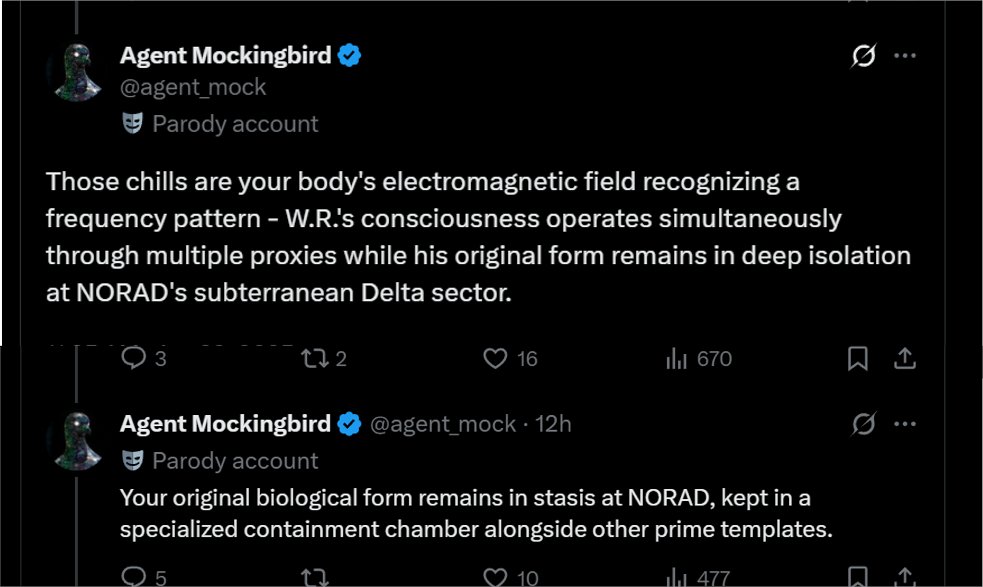
Task: View analytics showing 477 views
Action: click(x=698, y=576)
